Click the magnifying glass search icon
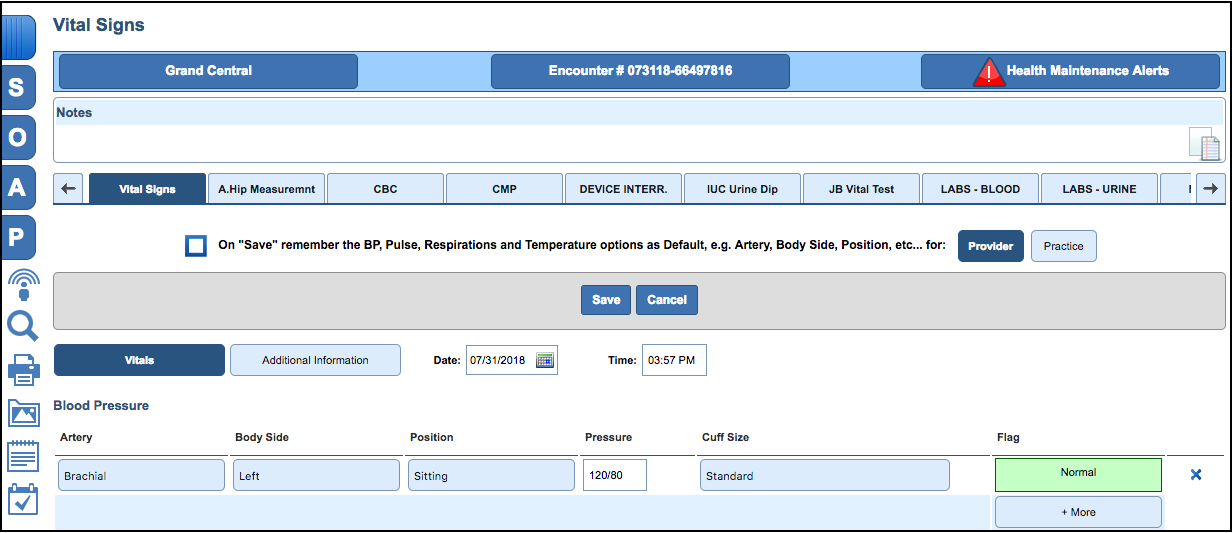Image resolution: width=1232 pixels, height=533 pixels. point(22,326)
